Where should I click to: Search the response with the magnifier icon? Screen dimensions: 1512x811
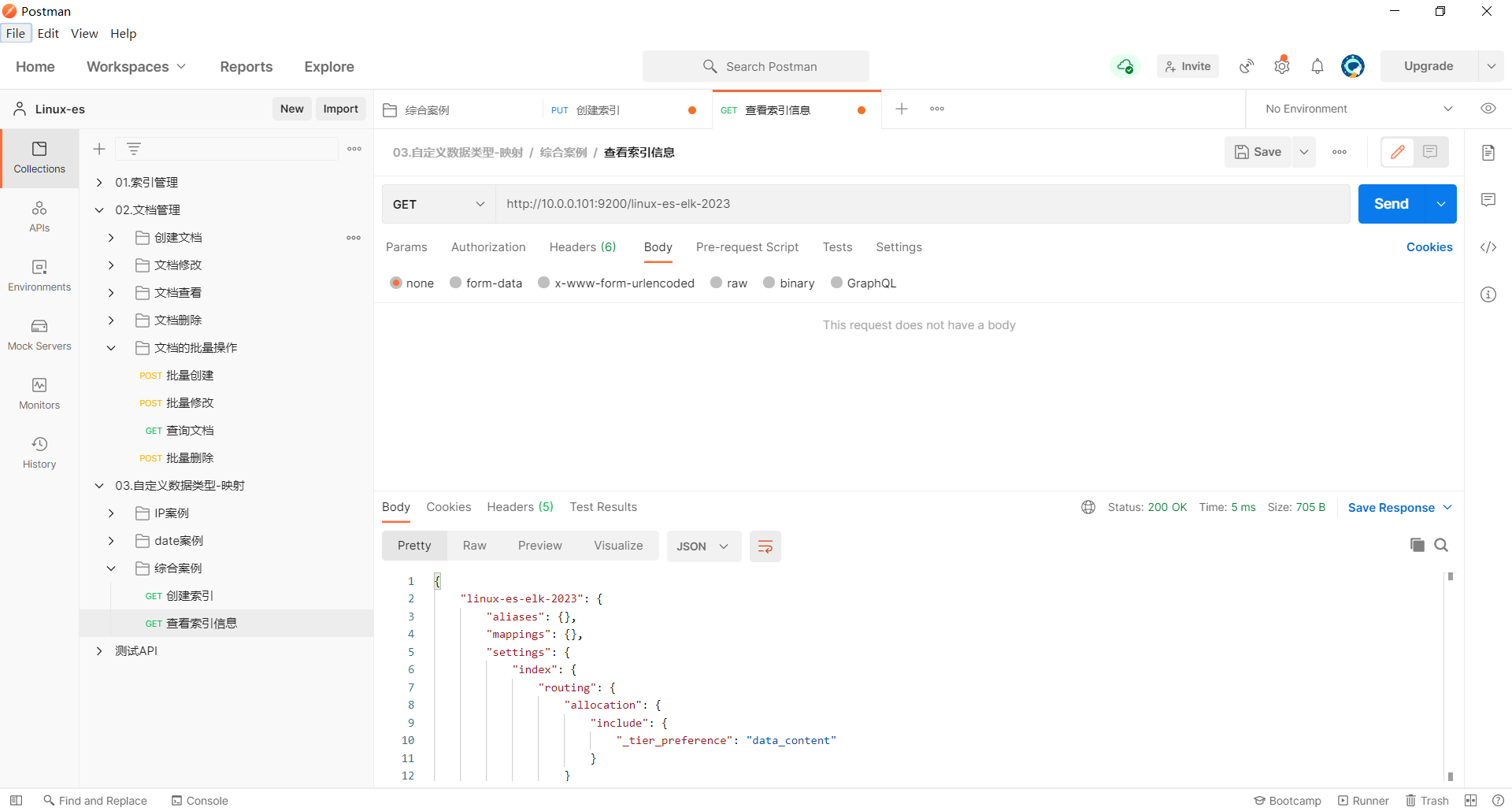pos(1442,544)
